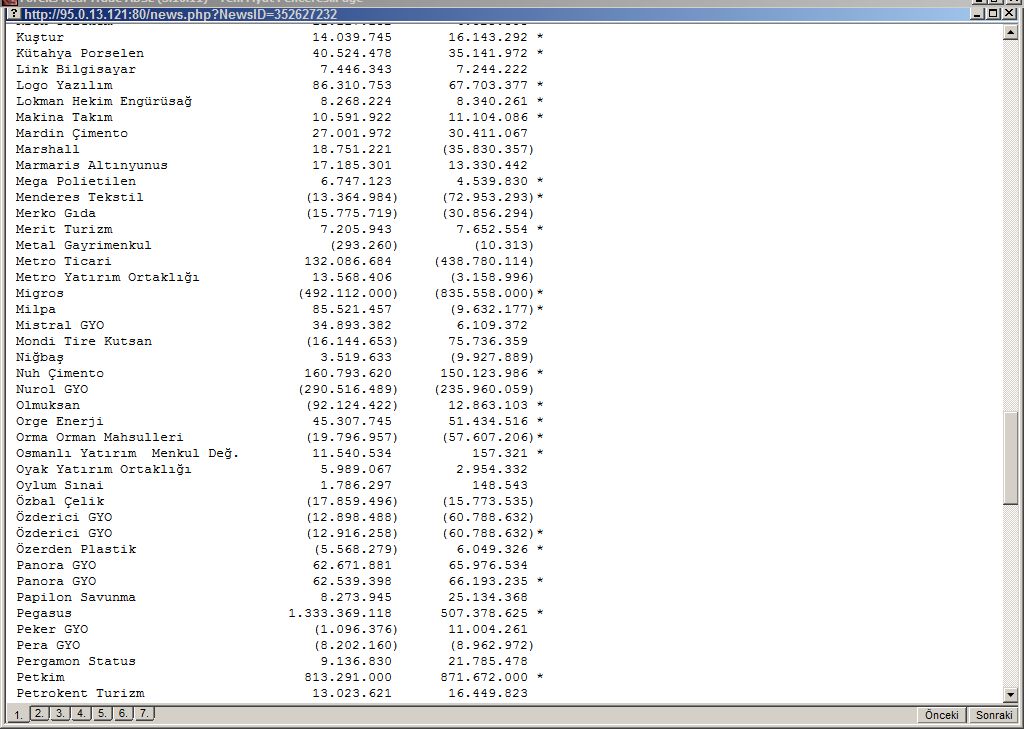Click Metro Ticari value (438.780.114)
Screen dimensions: 1024x729
coord(484,261)
